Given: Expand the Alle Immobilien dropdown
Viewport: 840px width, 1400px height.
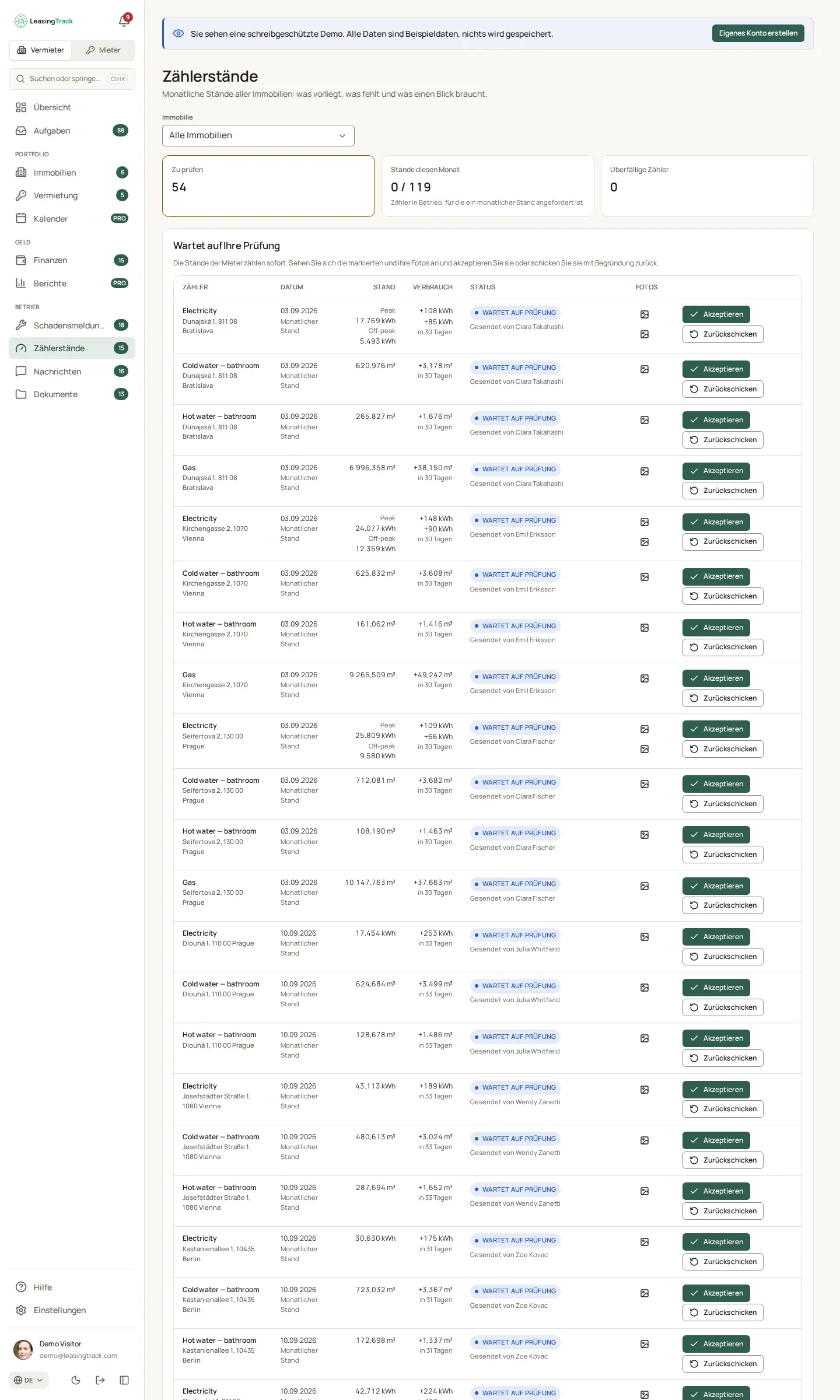Looking at the screenshot, I should pos(258,135).
